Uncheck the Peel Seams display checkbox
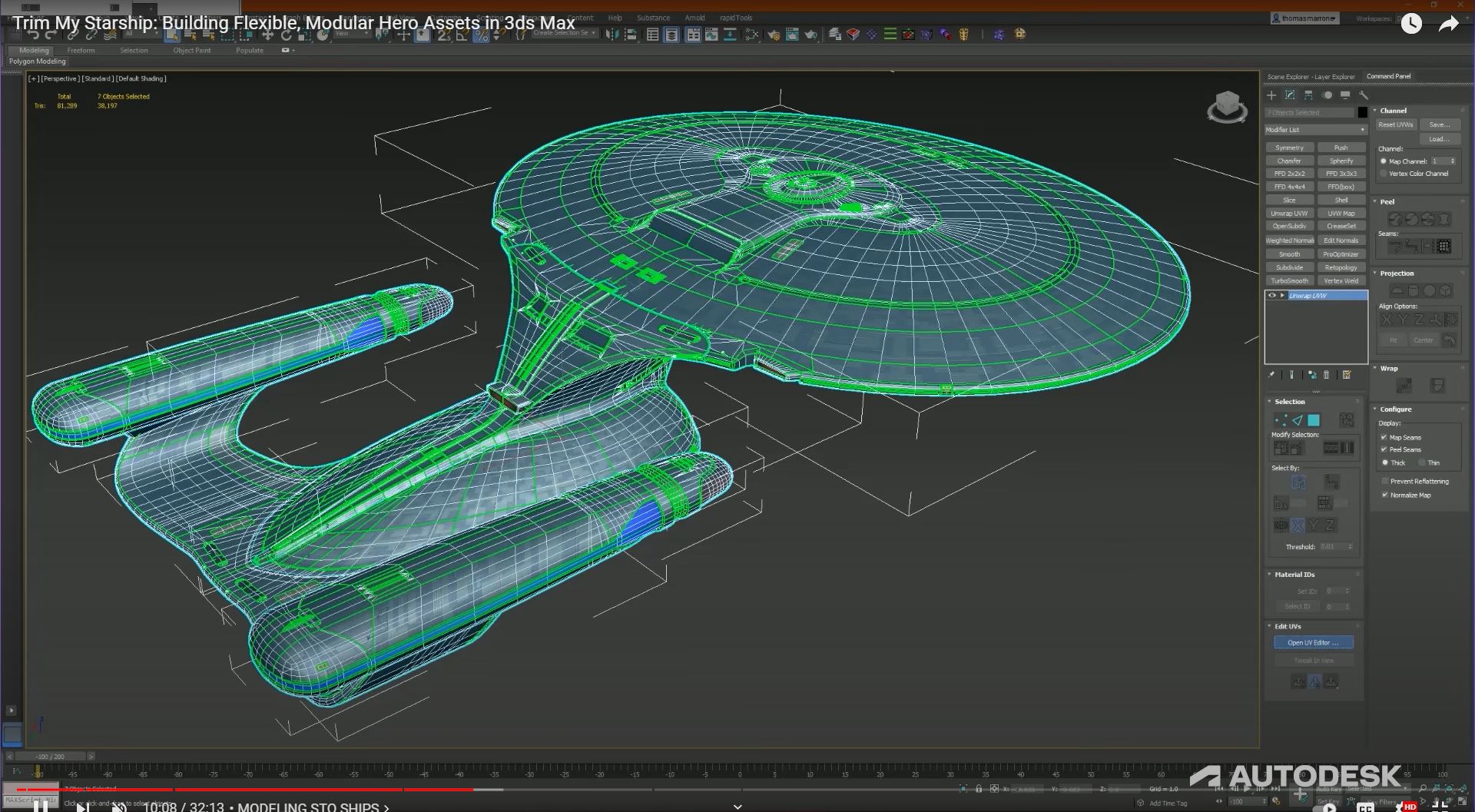 point(1384,449)
